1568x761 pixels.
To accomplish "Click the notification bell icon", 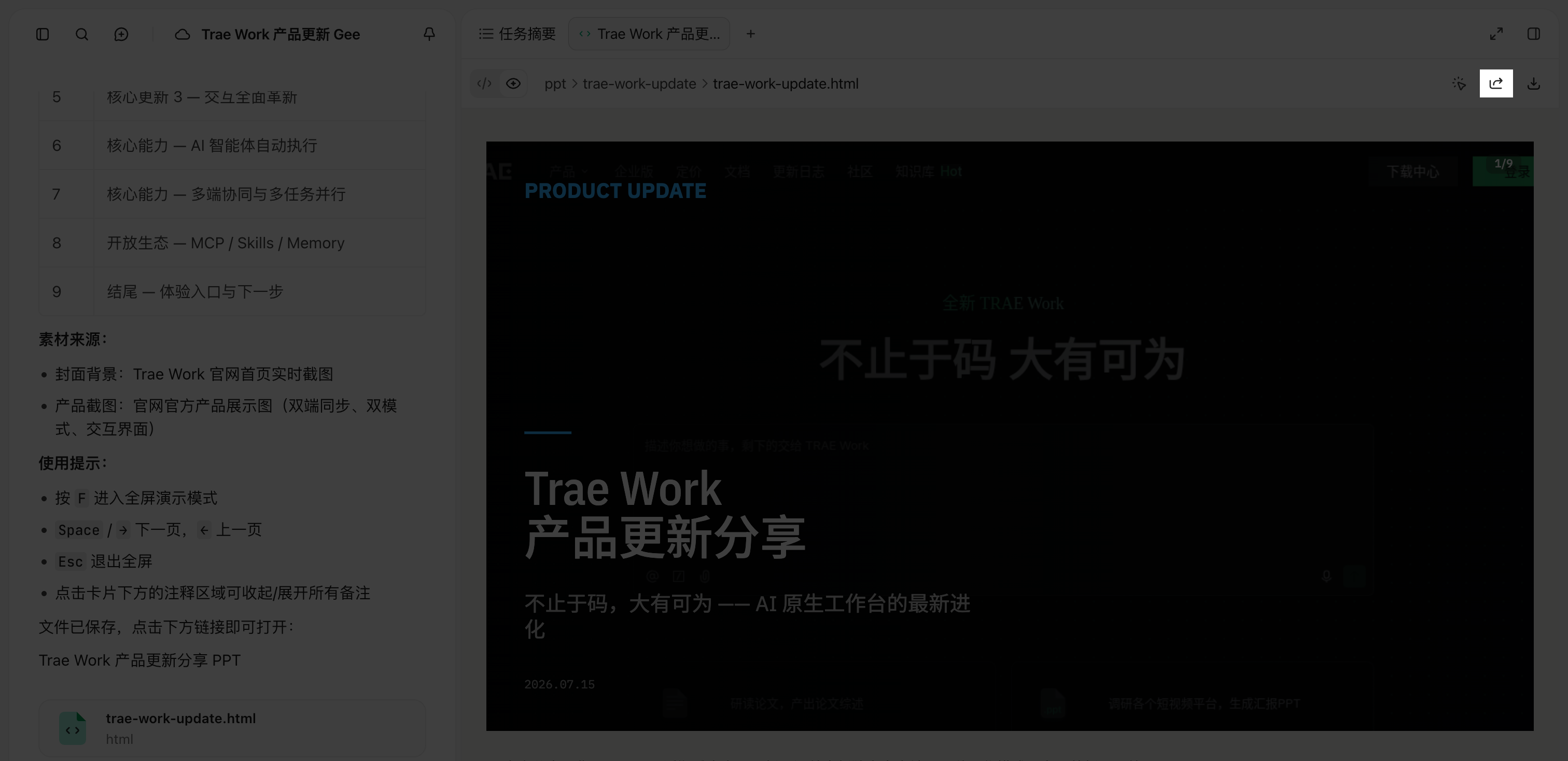I will [429, 34].
